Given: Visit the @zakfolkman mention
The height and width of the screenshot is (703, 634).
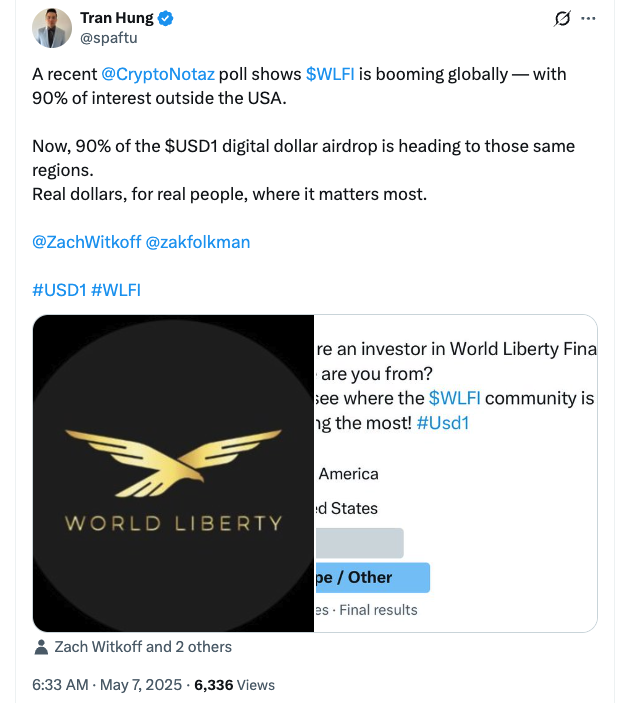Looking at the screenshot, I should tap(198, 242).
